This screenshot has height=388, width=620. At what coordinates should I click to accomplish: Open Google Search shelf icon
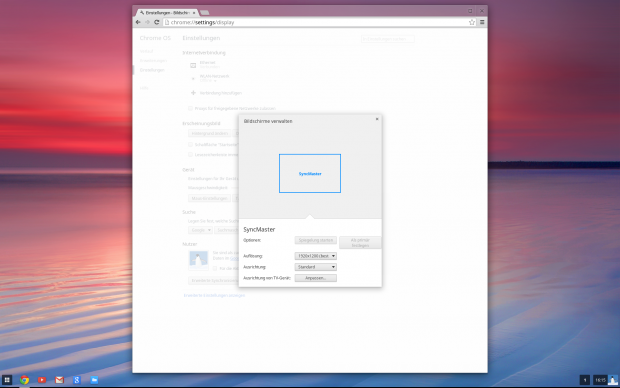click(x=77, y=380)
